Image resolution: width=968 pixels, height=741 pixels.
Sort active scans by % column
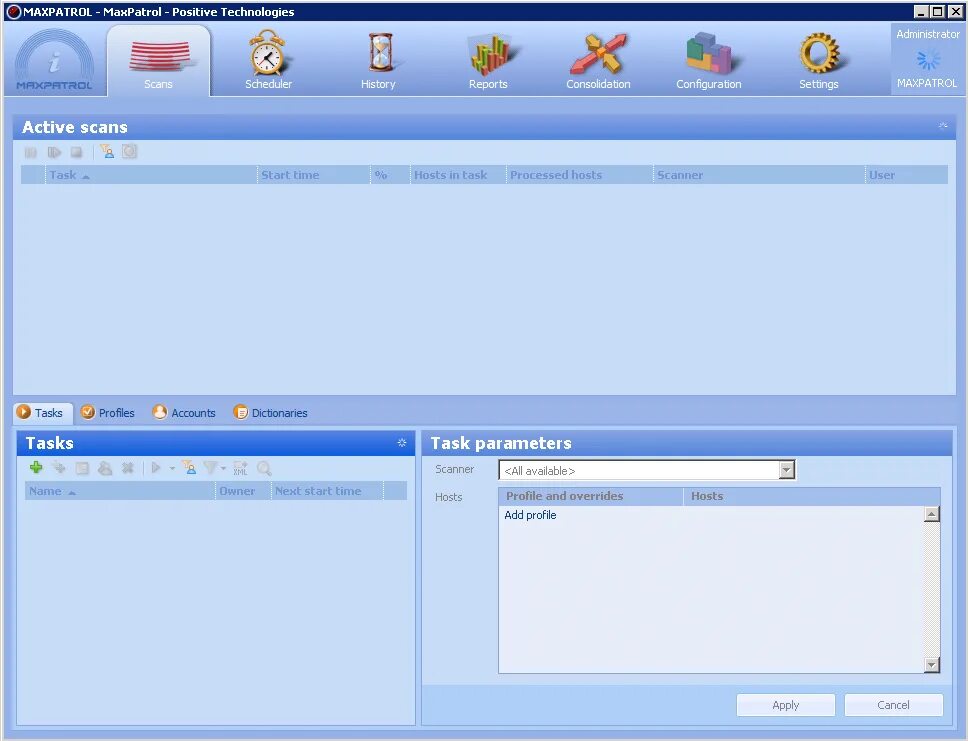tap(390, 175)
